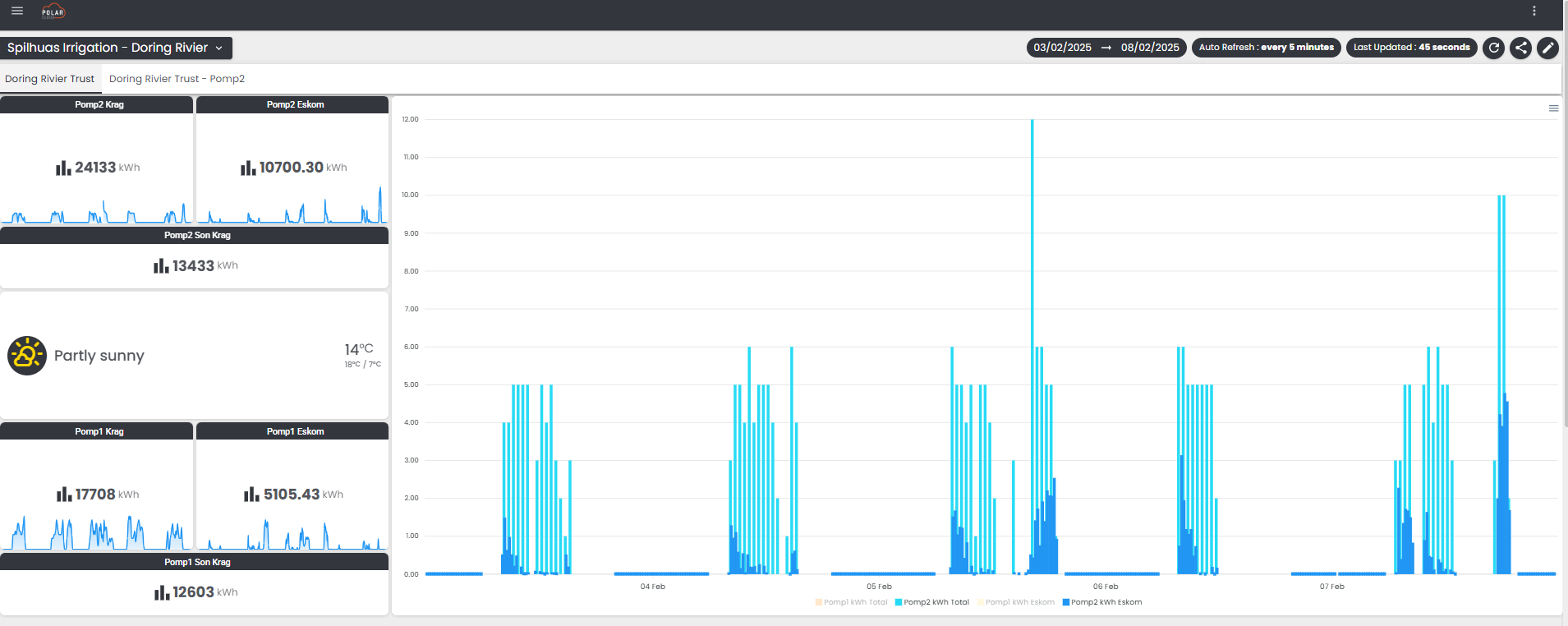Toggle Pomp1 kWh Eskom legend series
This screenshot has height=626, width=1568.
tap(1016, 602)
